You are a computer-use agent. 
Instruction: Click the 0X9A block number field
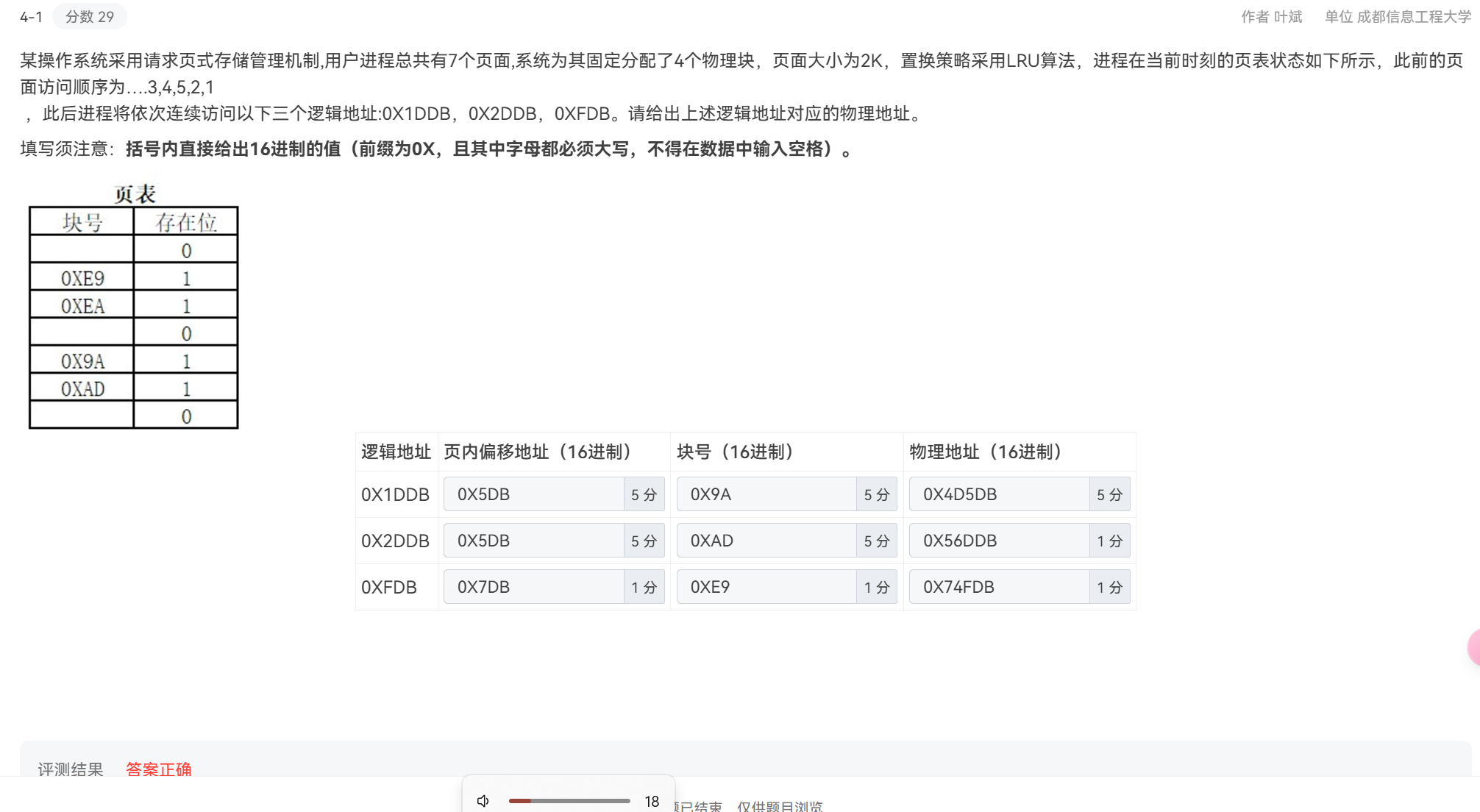[x=766, y=494]
